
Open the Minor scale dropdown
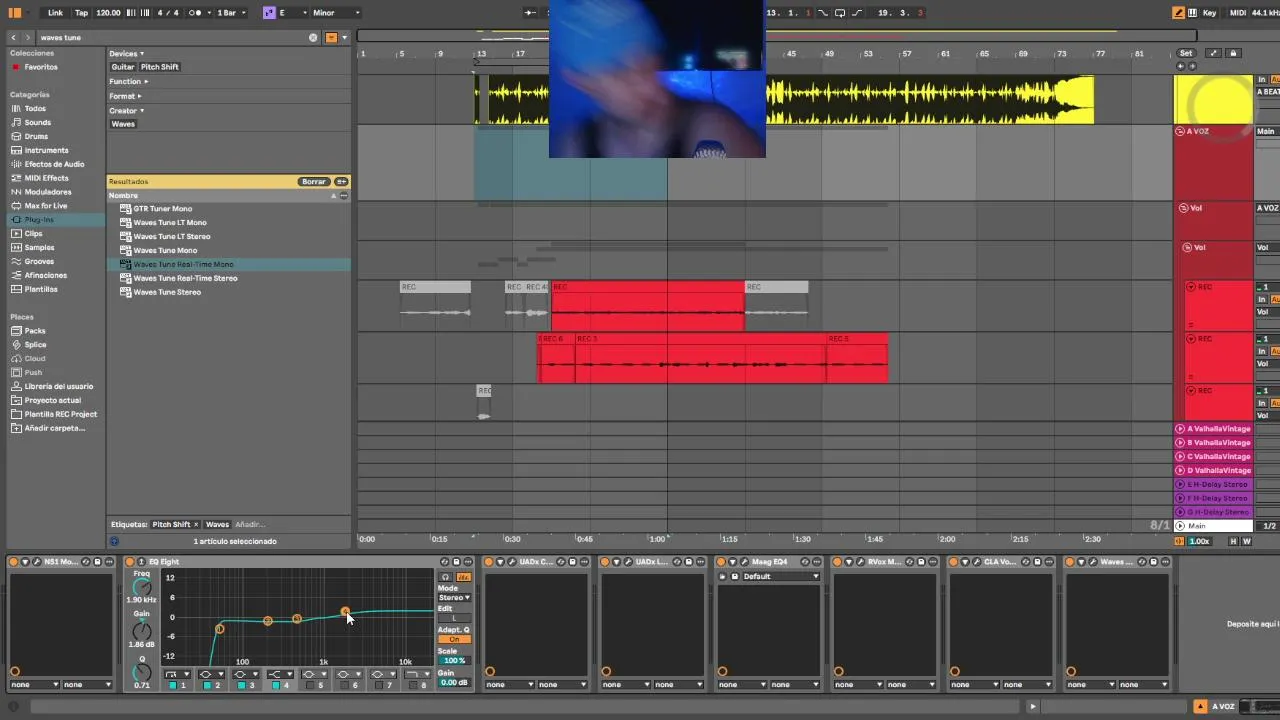pyautogui.click(x=336, y=12)
